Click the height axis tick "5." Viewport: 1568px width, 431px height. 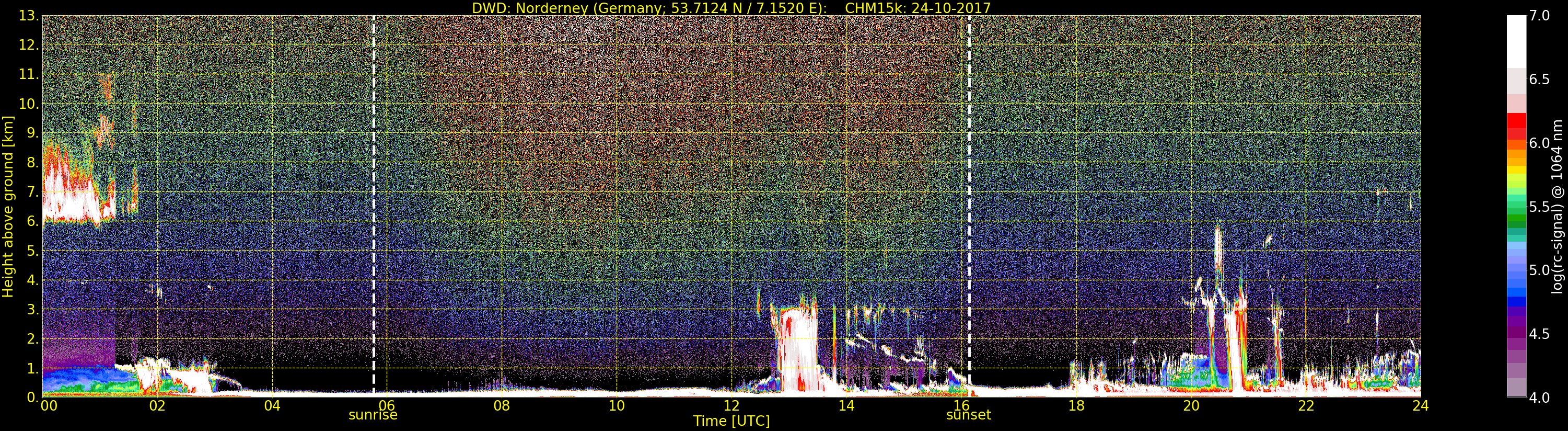(x=33, y=251)
